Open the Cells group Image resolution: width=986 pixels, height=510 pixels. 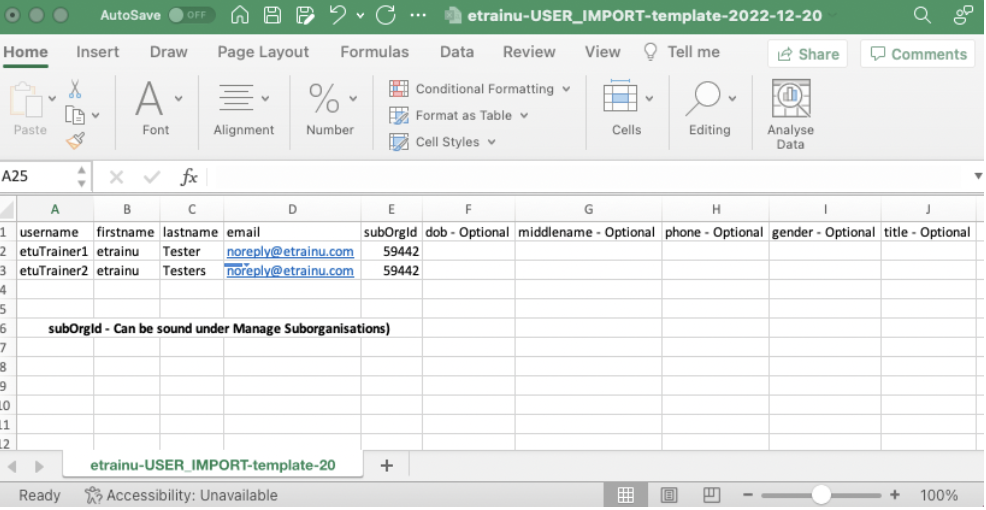627,108
